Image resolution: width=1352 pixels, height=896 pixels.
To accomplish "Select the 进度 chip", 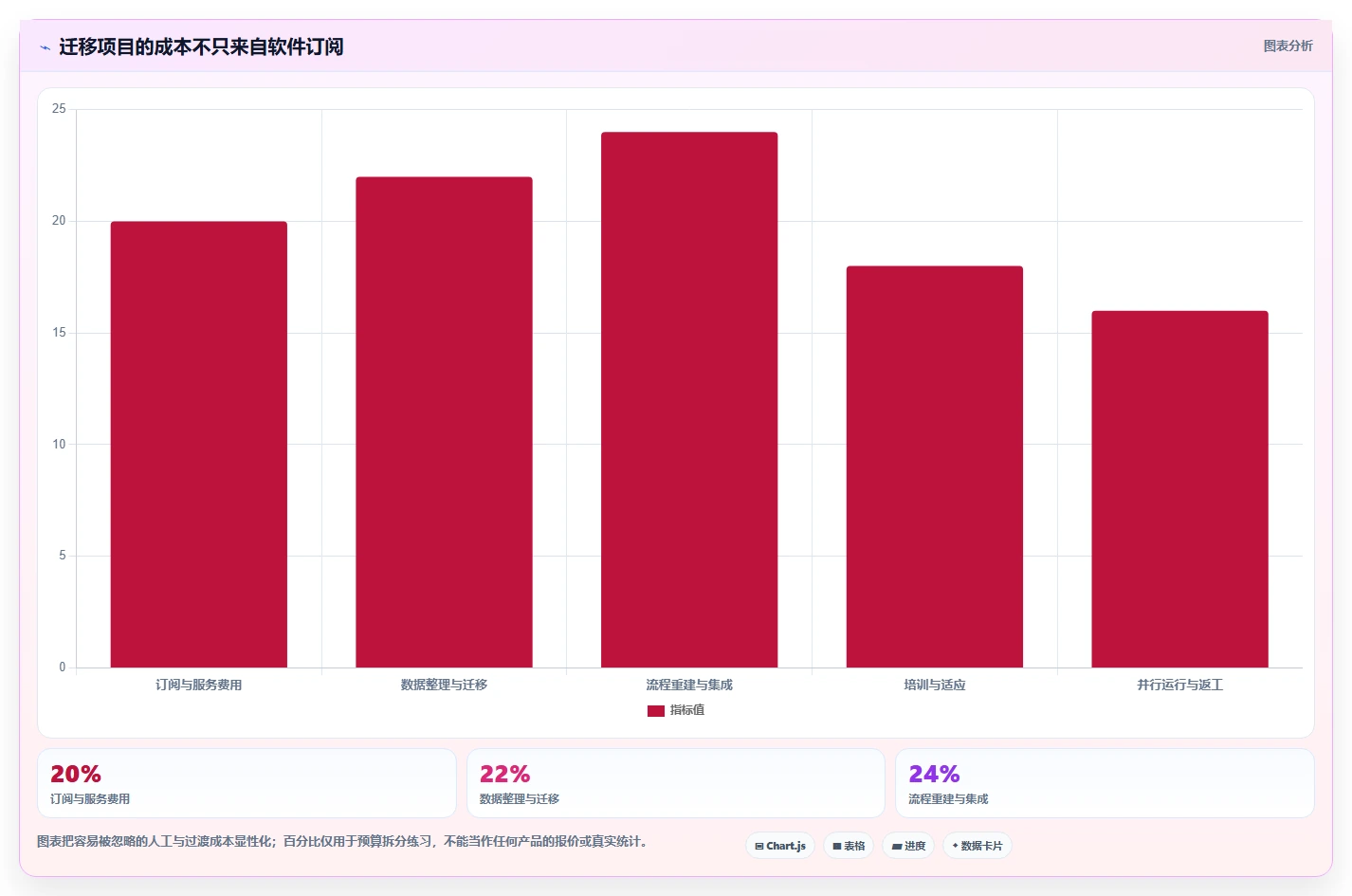I will coord(908,846).
